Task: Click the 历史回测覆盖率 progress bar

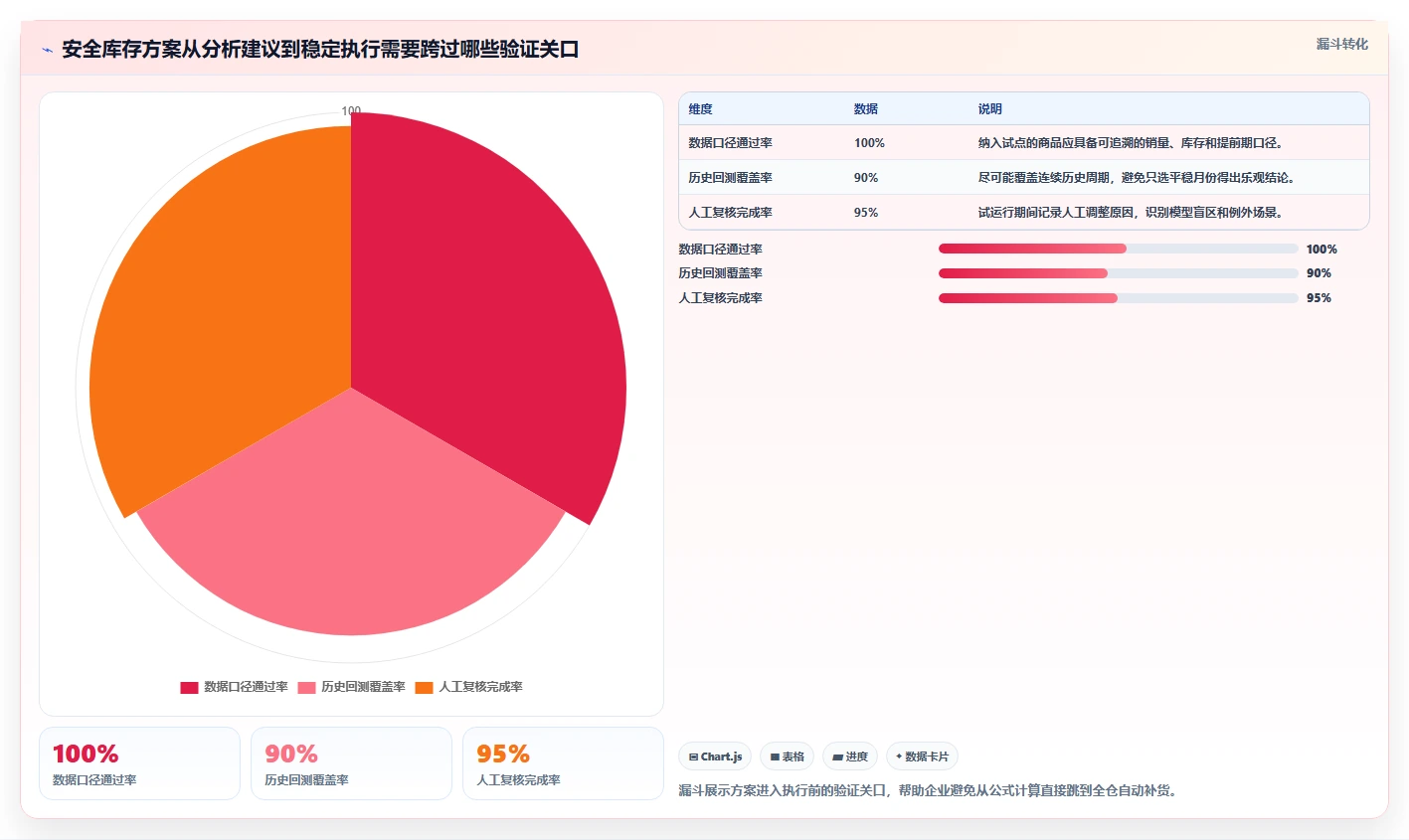Action: coord(1119,273)
